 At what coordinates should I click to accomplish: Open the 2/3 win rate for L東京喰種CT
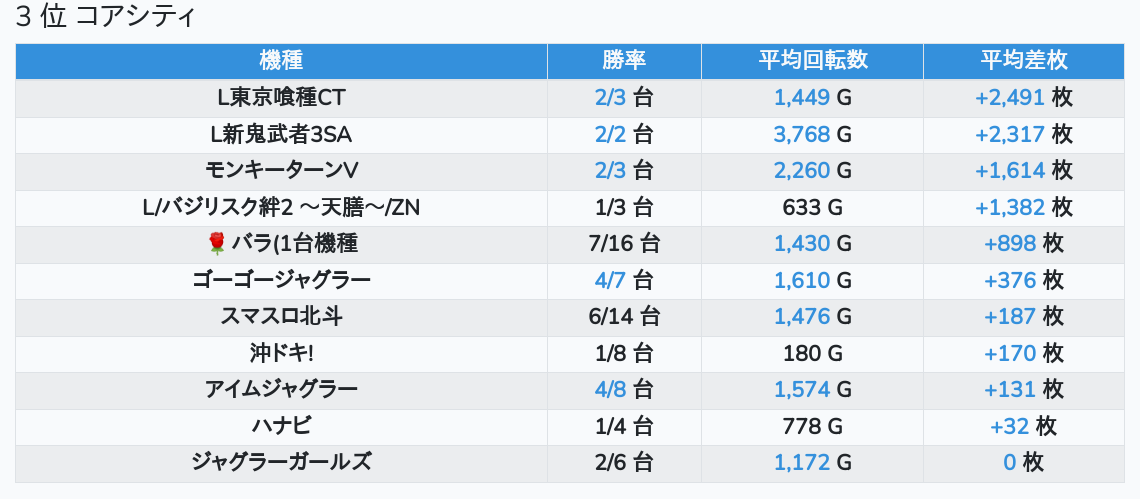(609, 98)
